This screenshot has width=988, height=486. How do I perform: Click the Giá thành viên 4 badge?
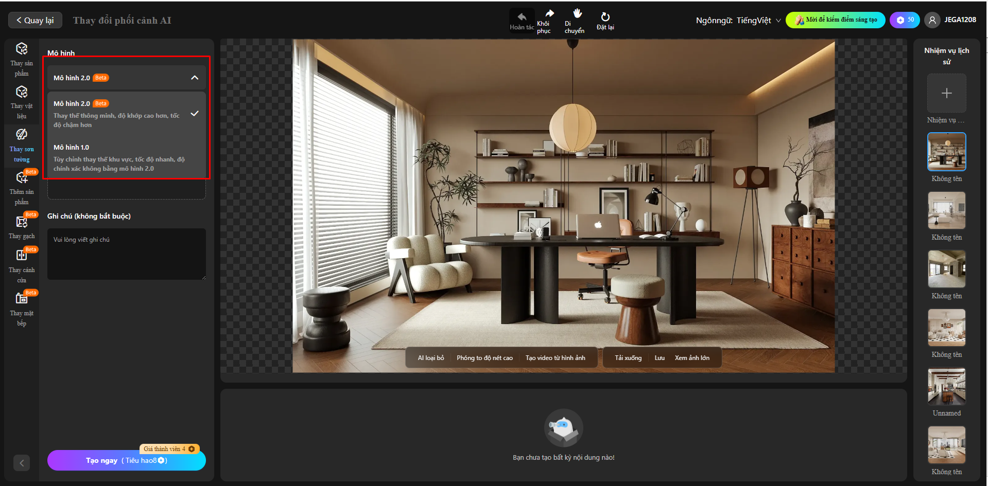[169, 449]
